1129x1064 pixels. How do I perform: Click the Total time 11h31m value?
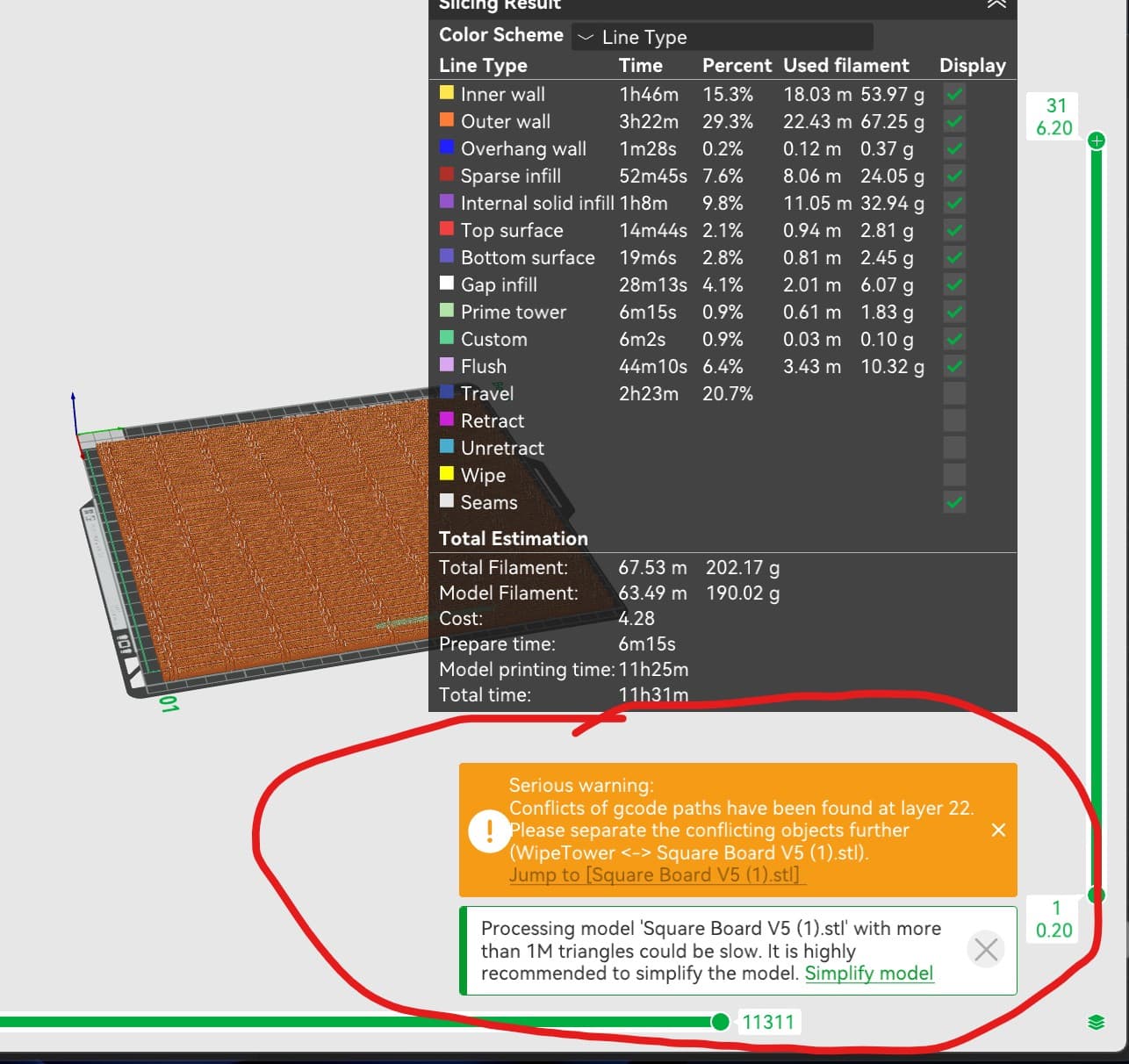[x=653, y=694]
